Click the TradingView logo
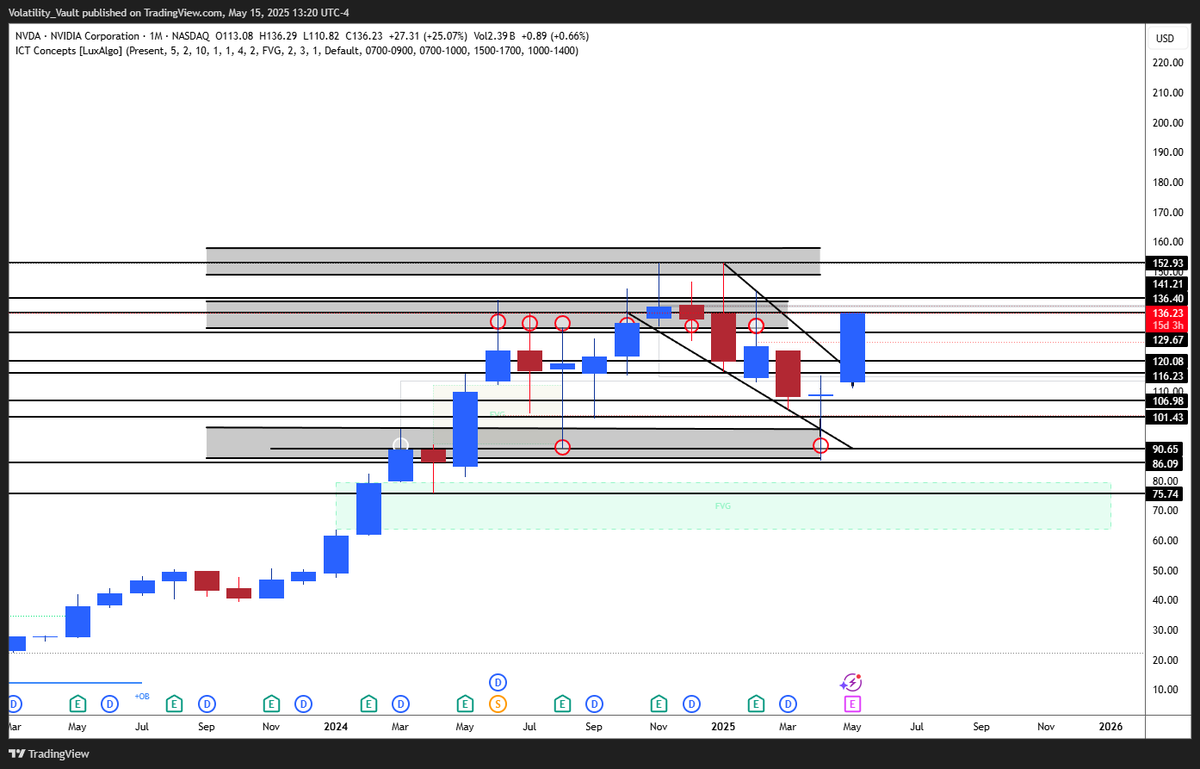The height and width of the screenshot is (769, 1200). pyautogui.click(x=49, y=753)
